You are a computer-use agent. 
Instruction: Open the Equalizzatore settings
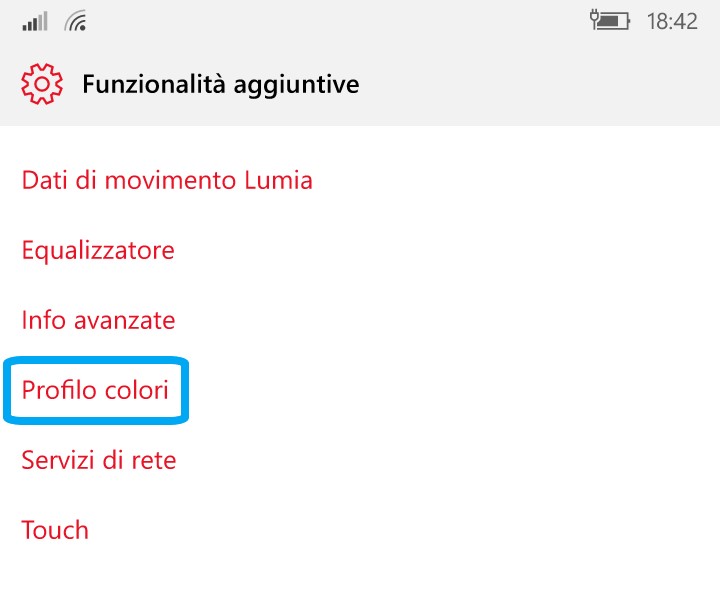tap(98, 250)
